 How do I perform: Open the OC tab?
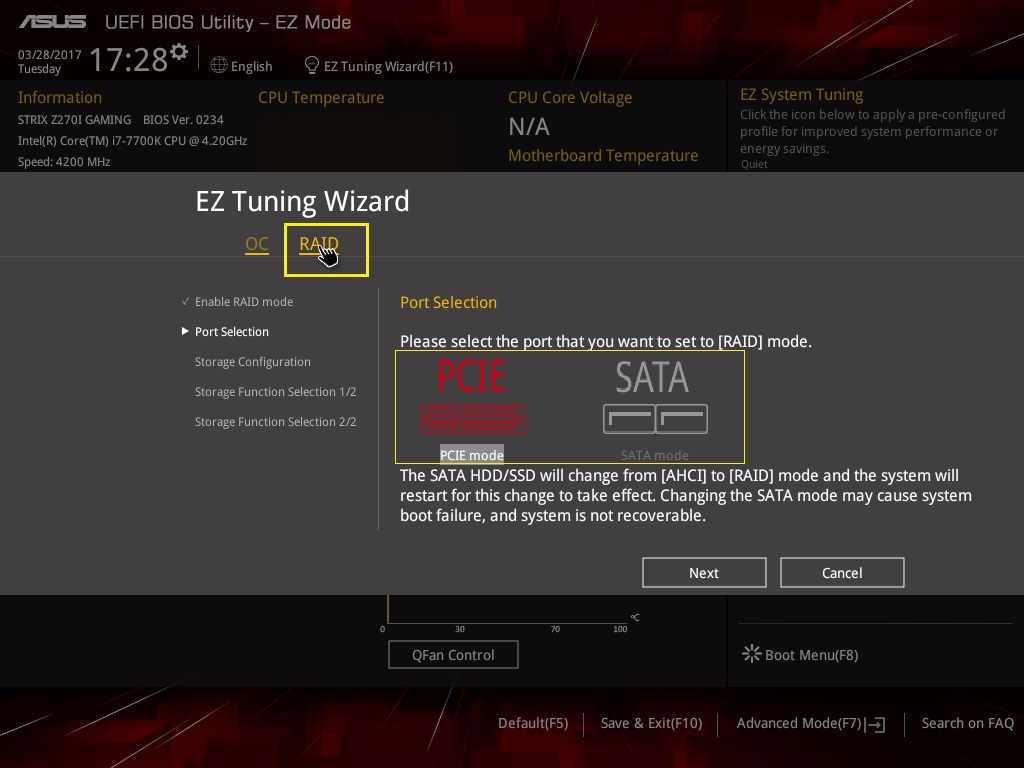coord(257,244)
